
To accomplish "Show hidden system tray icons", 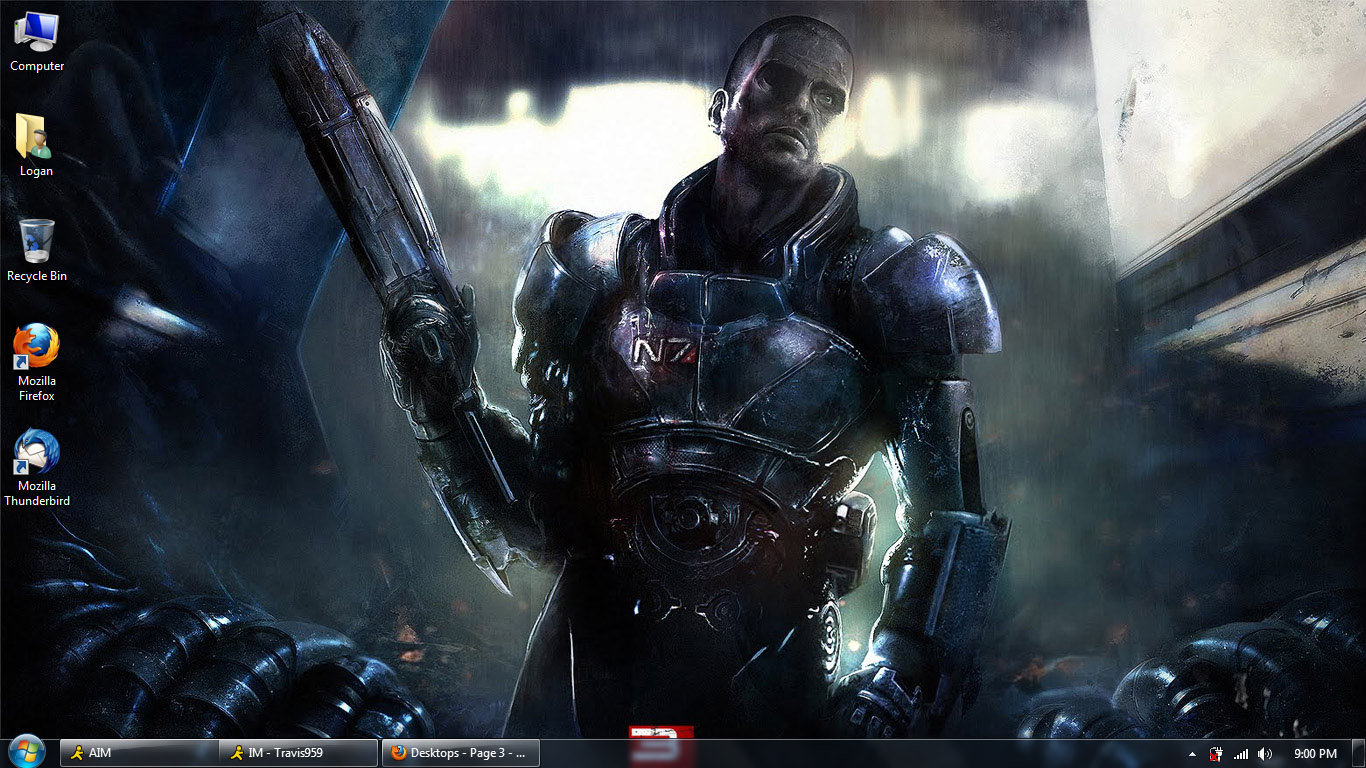I will [x=1192, y=754].
